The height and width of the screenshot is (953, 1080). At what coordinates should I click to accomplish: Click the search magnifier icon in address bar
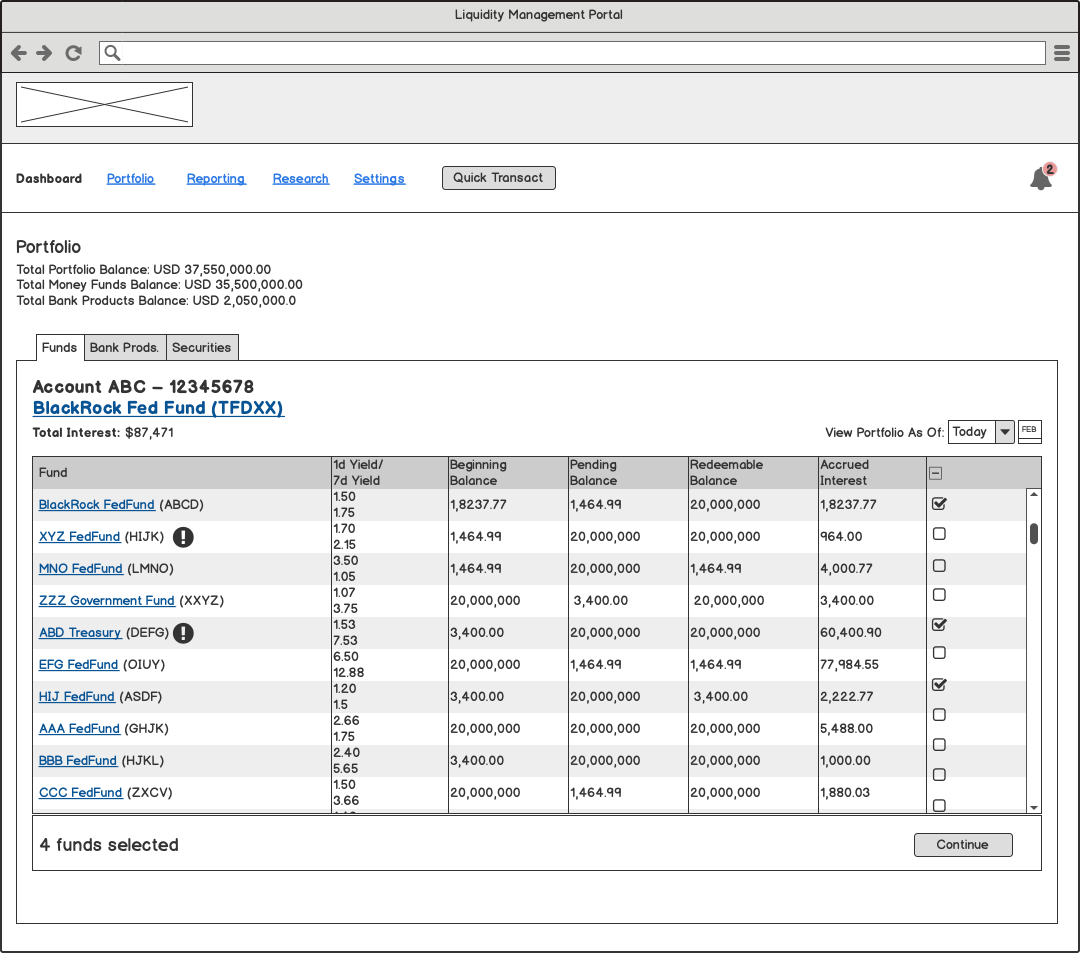pyautogui.click(x=112, y=53)
